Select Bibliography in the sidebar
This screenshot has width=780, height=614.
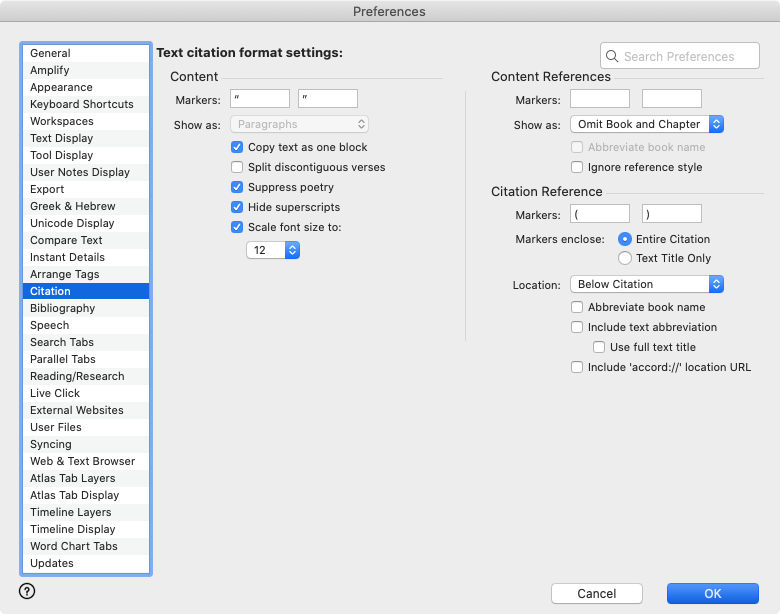tap(62, 308)
